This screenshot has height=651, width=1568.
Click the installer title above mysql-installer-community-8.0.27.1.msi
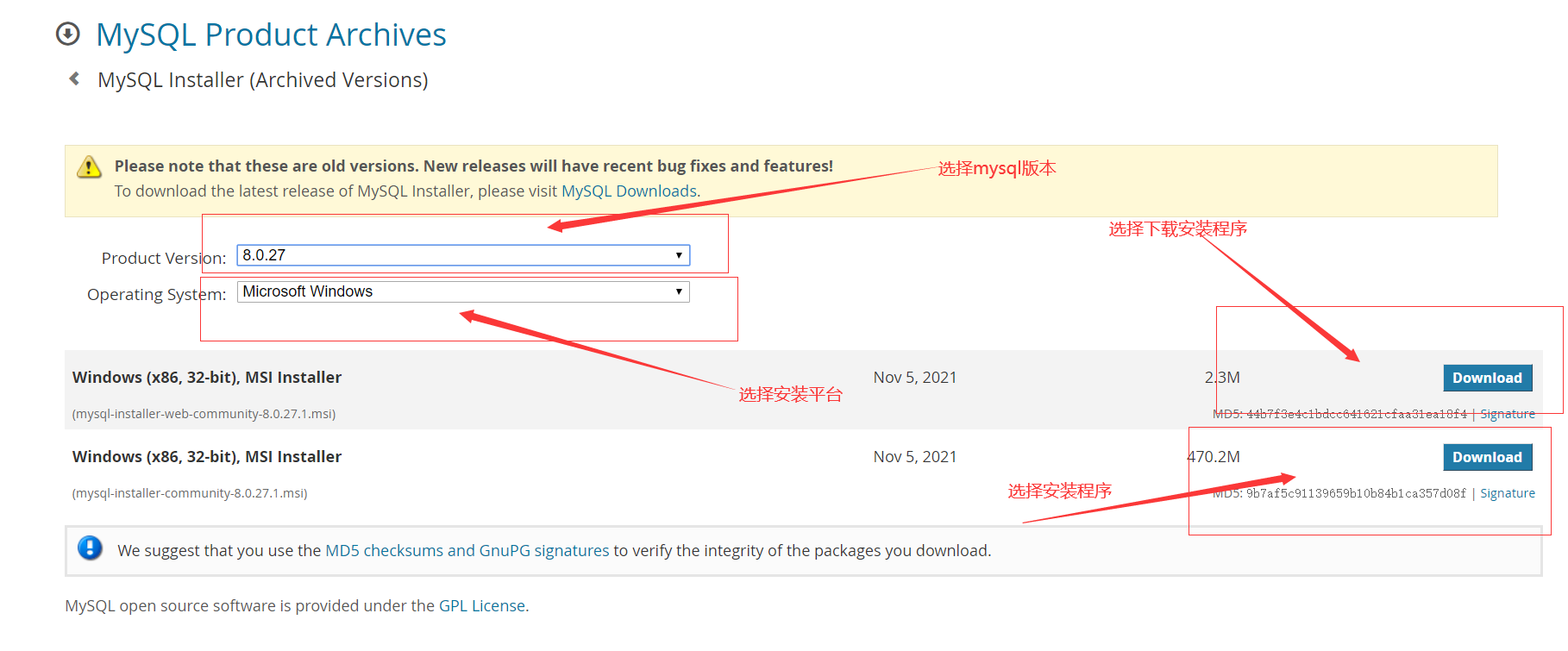tap(207, 457)
